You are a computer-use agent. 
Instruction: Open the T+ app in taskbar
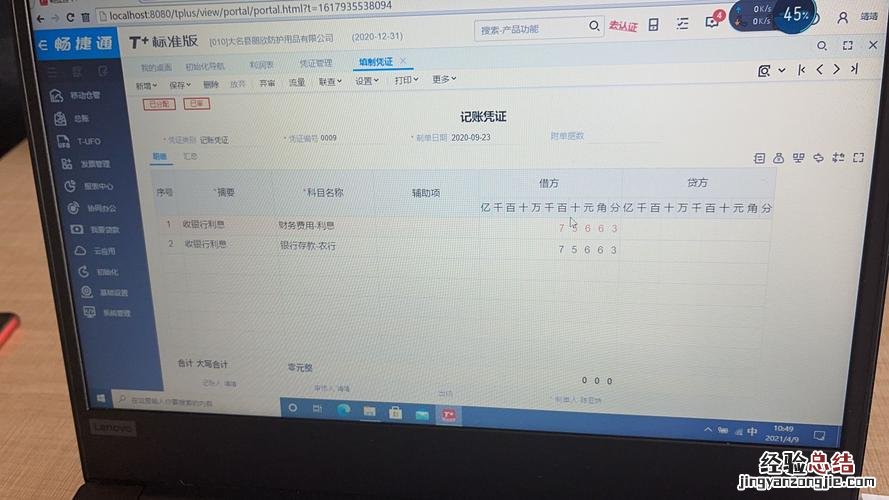[x=448, y=415]
